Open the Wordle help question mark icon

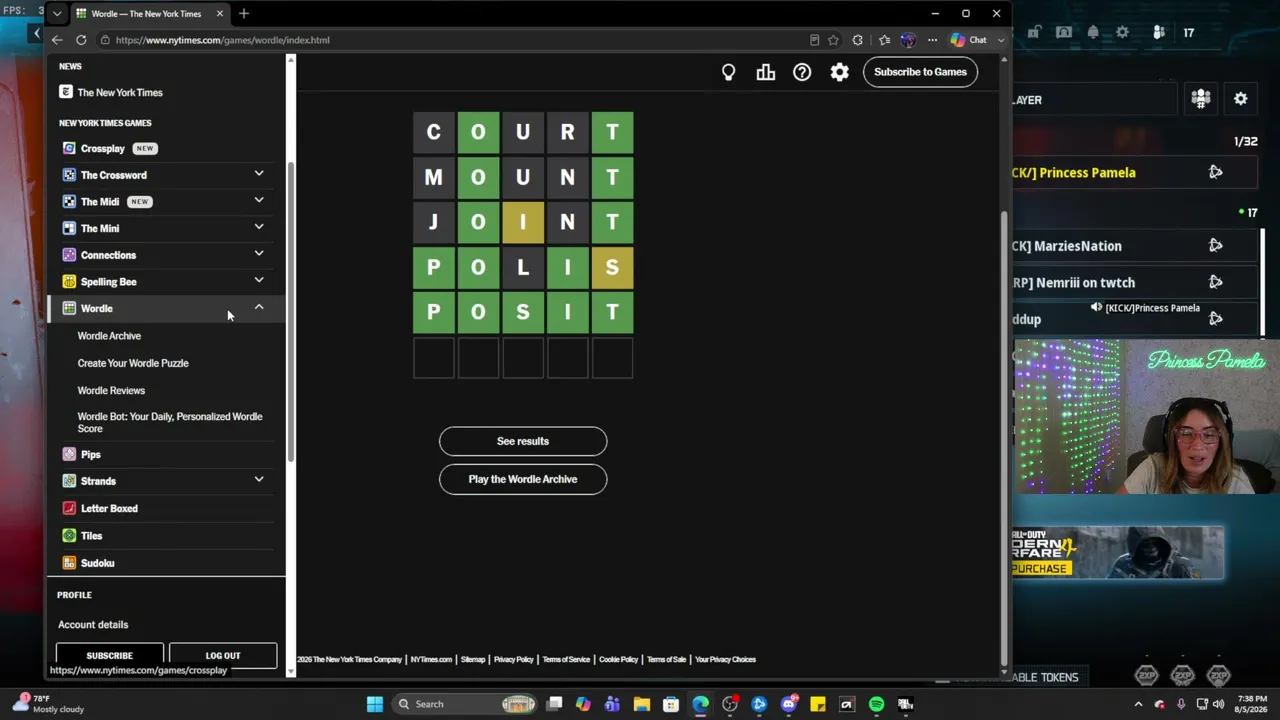point(802,72)
